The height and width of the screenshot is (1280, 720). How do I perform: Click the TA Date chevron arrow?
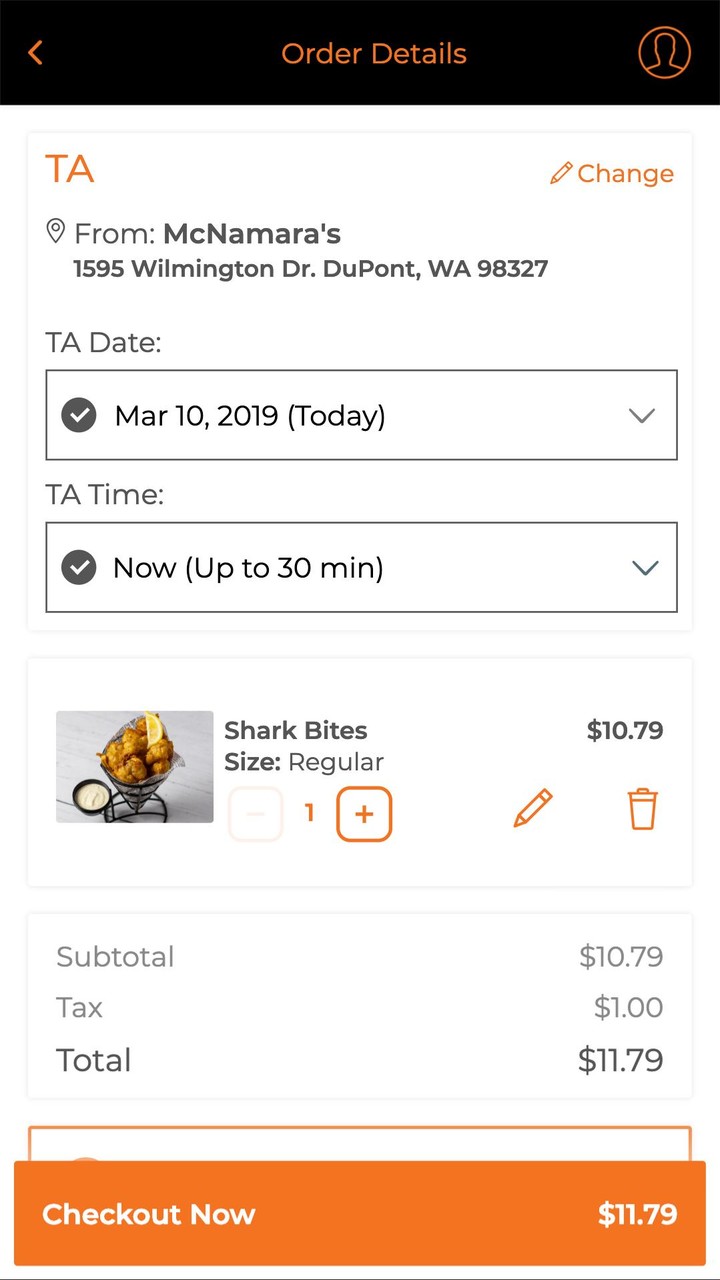(x=642, y=416)
